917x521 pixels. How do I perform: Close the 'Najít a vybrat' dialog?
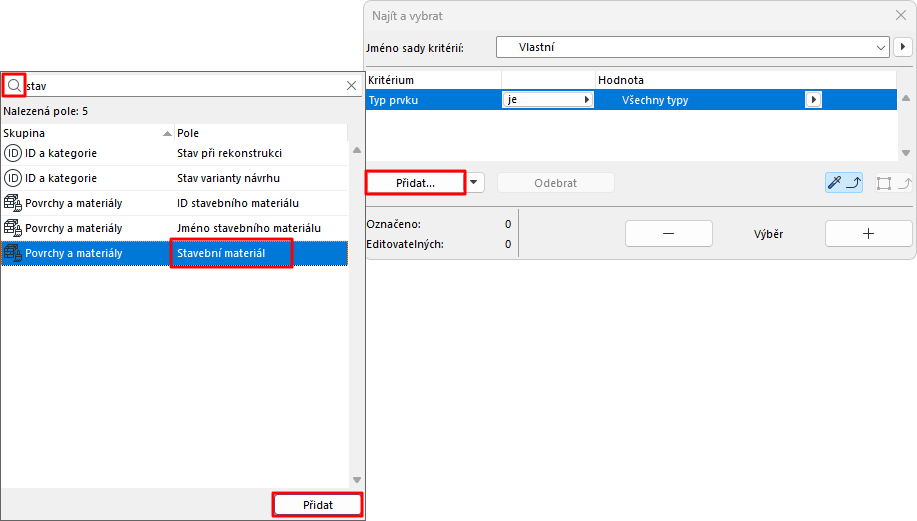point(901,15)
